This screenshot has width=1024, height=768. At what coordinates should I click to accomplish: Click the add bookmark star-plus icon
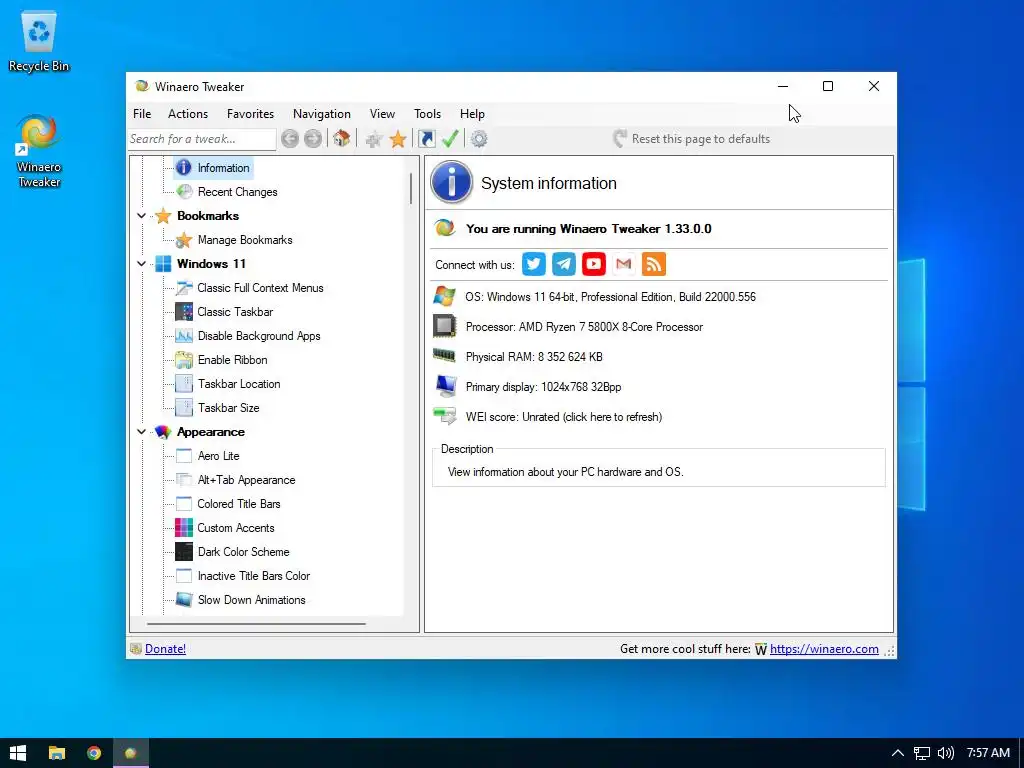click(x=374, y=139)
